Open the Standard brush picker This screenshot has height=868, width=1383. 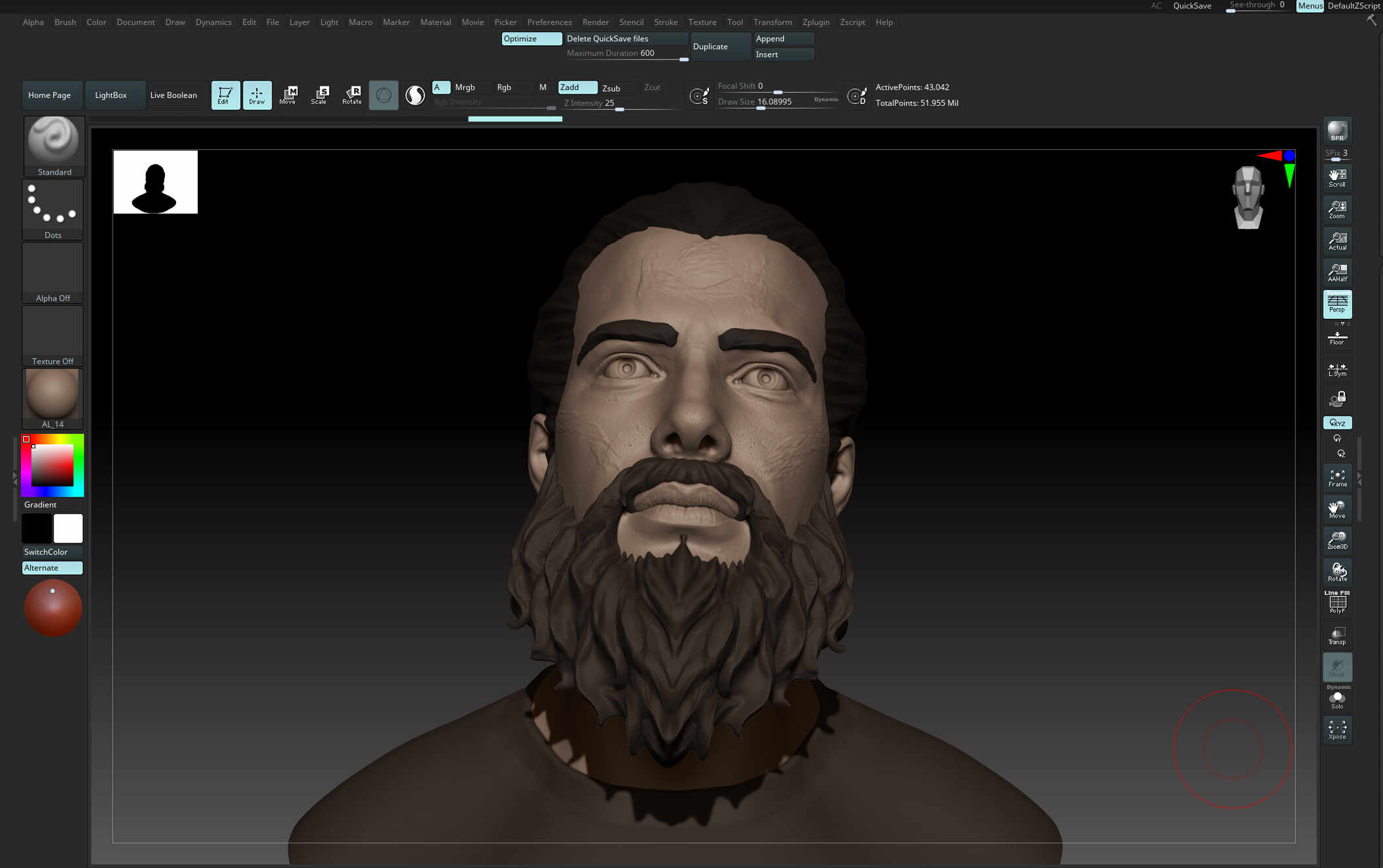(54, 147)
